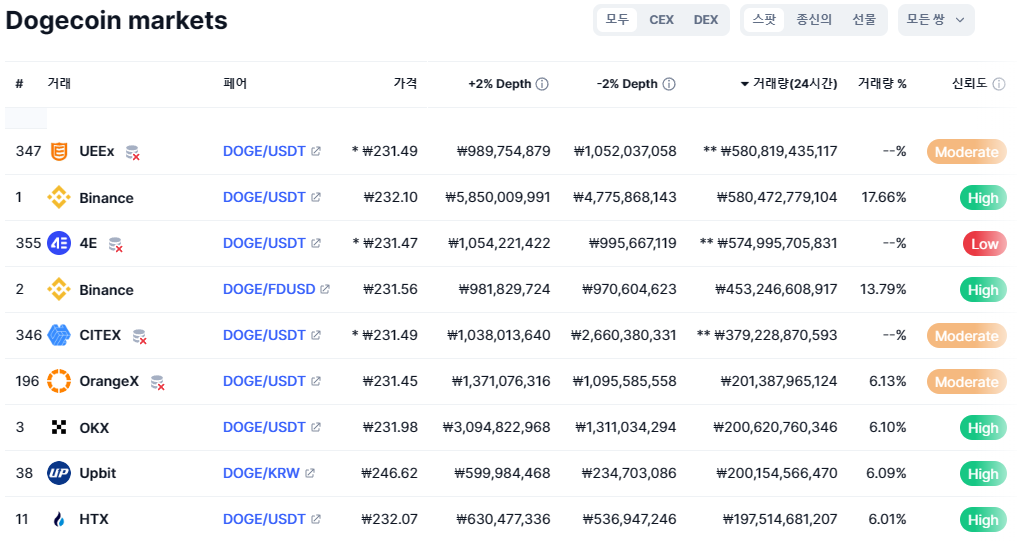Image resolution: width=1017 pixels, height=541 pixels.
Task: Open external link icon in 4E row
Action: (316, 243)
